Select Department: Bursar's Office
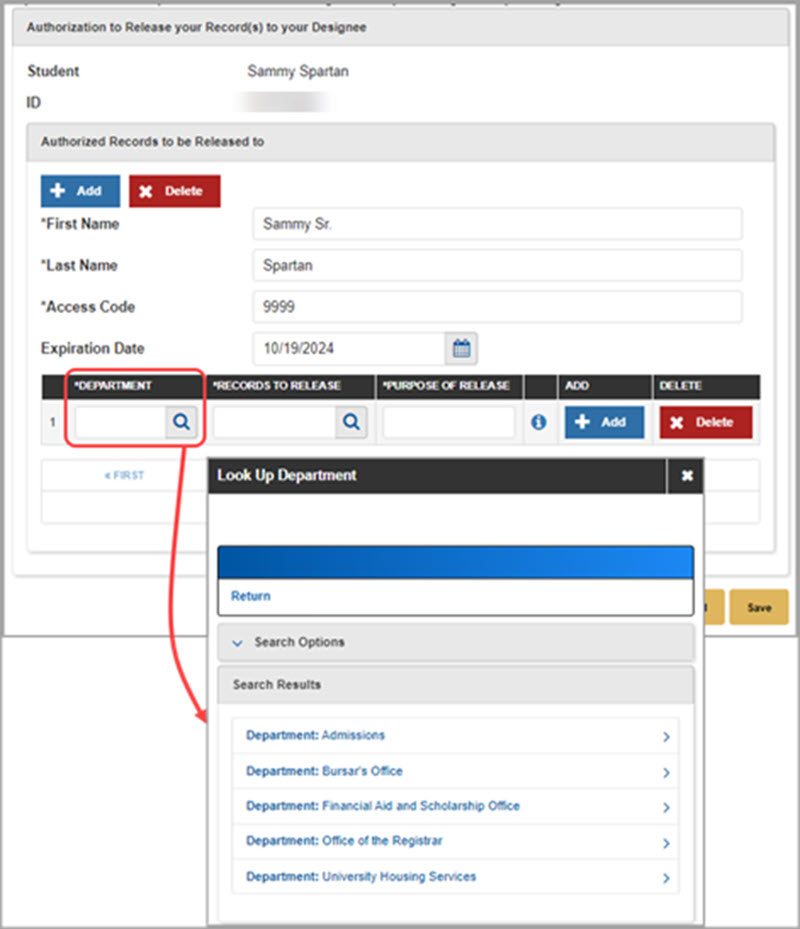Viewport: 800px width, 929px height. click(324, 771)
